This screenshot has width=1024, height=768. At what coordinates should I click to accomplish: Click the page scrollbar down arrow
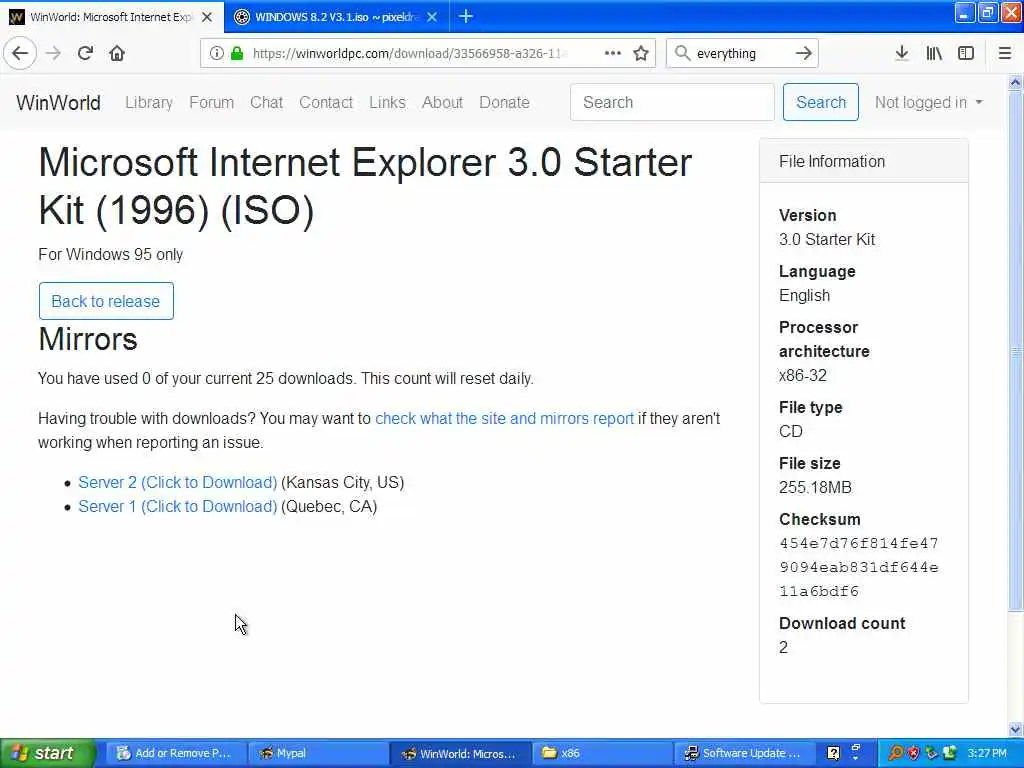tap(1015, 729)
